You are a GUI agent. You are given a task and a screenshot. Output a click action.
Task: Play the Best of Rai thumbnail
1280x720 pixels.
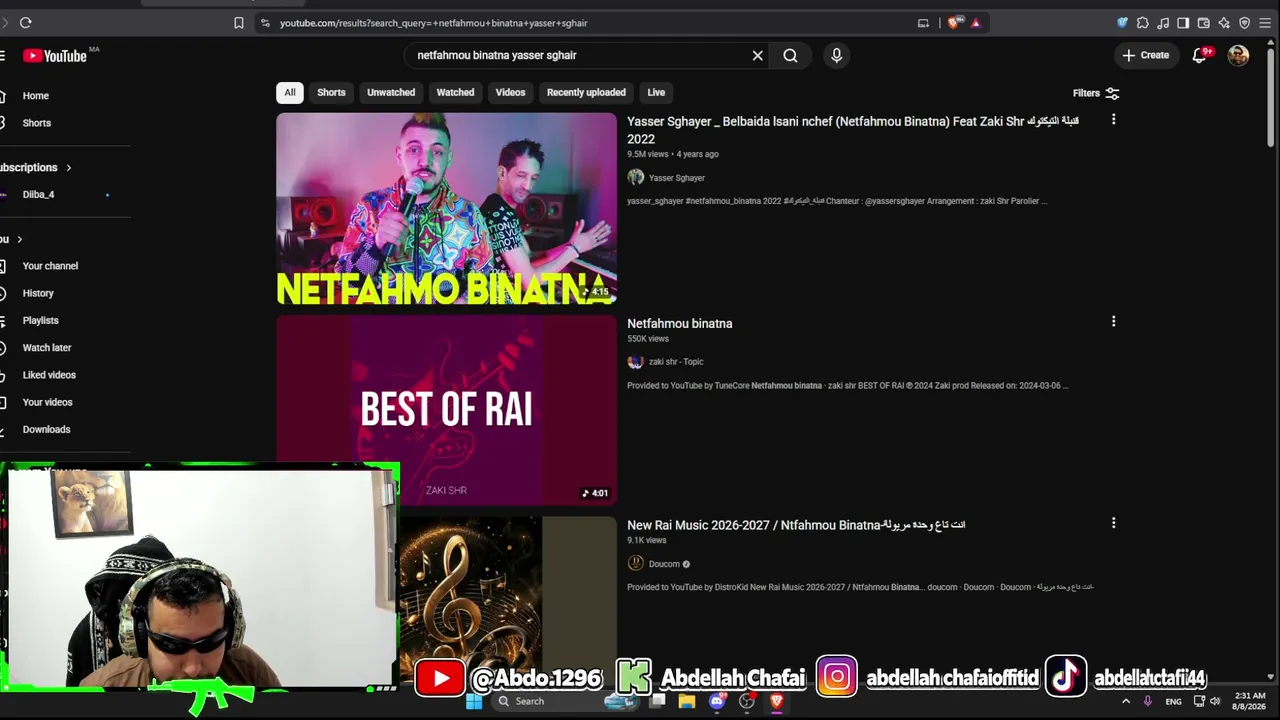tap(446, 410)
